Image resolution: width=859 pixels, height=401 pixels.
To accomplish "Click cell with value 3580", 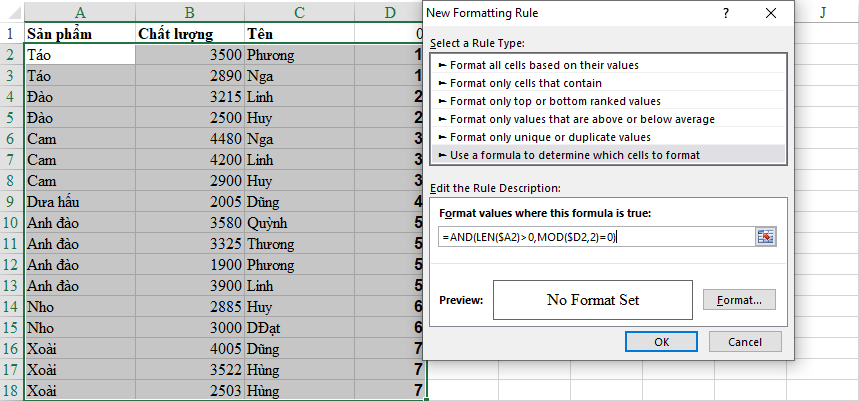I will coord(190,223).
